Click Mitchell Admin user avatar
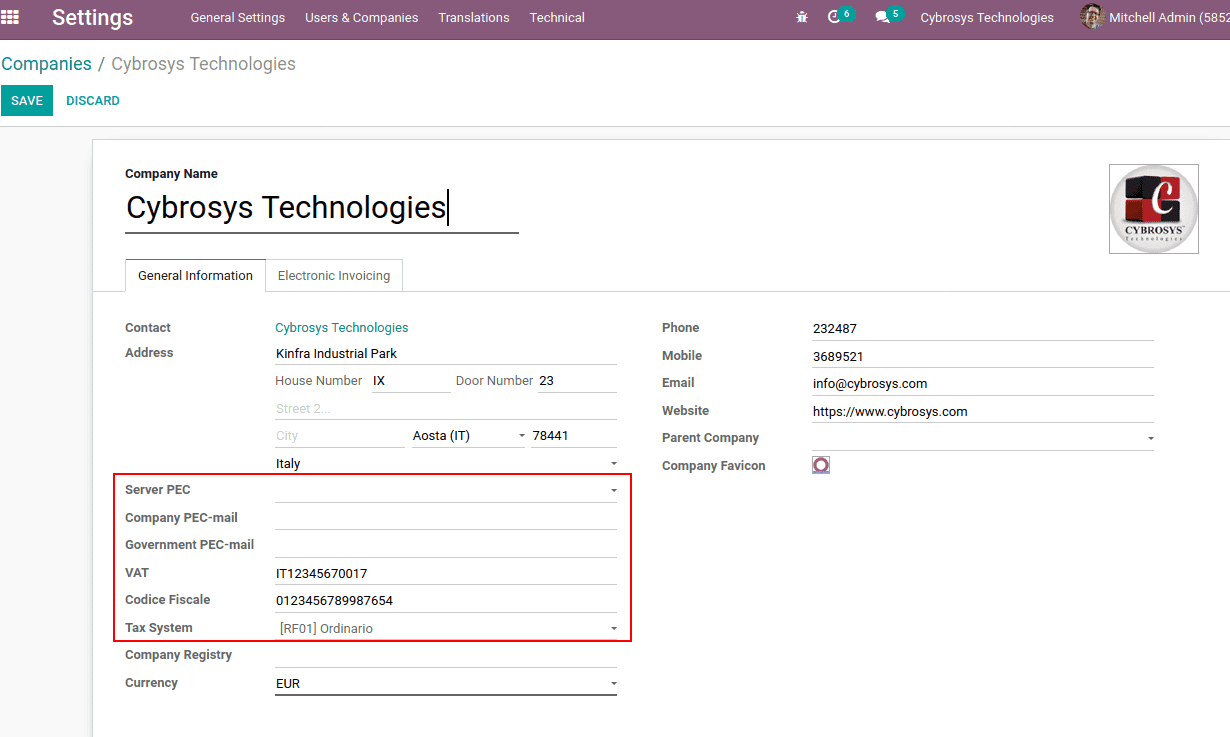The width and height of the screenshot is (1230, 737). [x=1092, y=17]
